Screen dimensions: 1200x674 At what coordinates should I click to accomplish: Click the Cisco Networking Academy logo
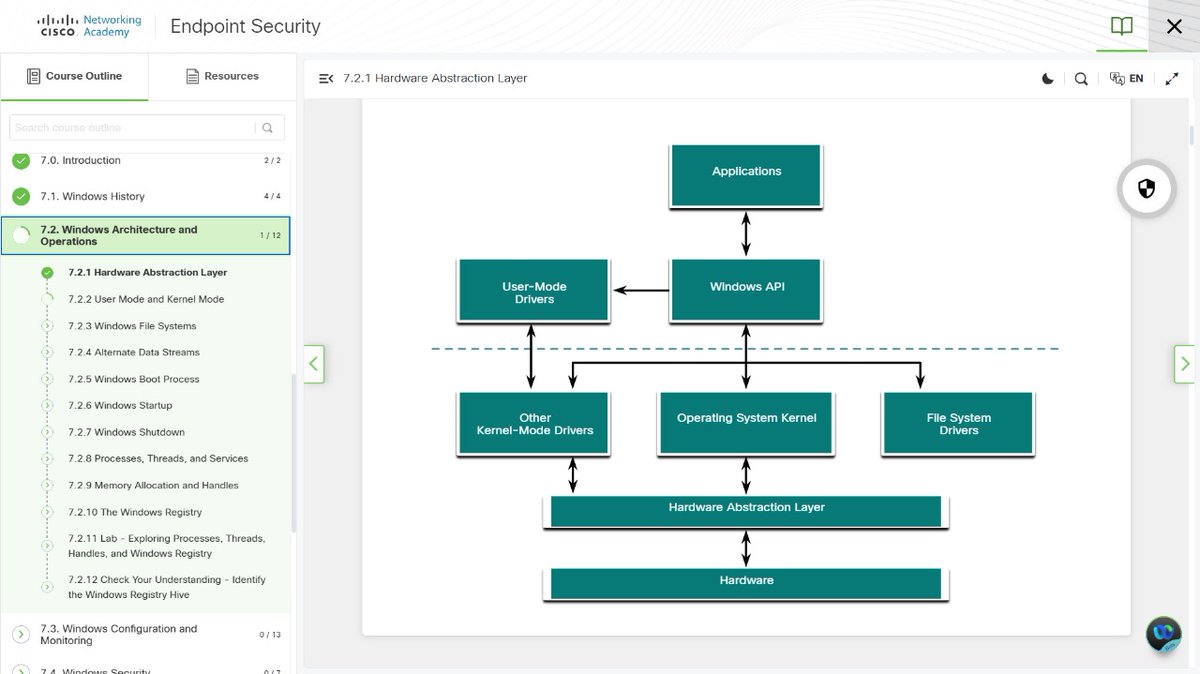(90, 26)
